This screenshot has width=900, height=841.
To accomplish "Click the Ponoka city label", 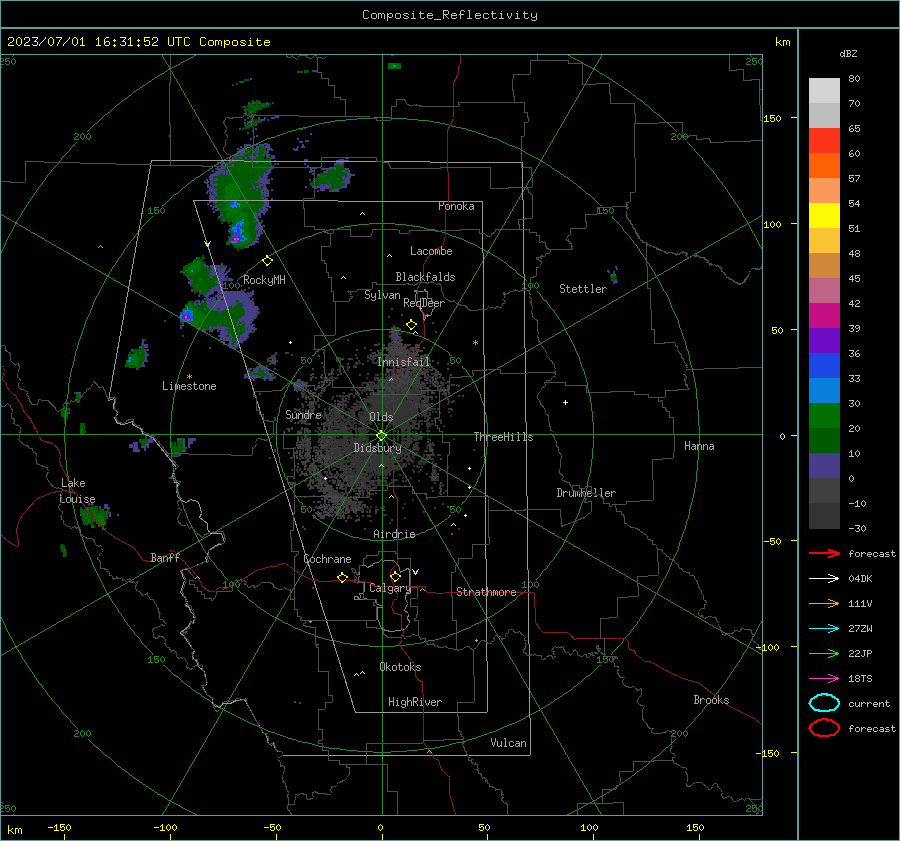I will (456, 206).
